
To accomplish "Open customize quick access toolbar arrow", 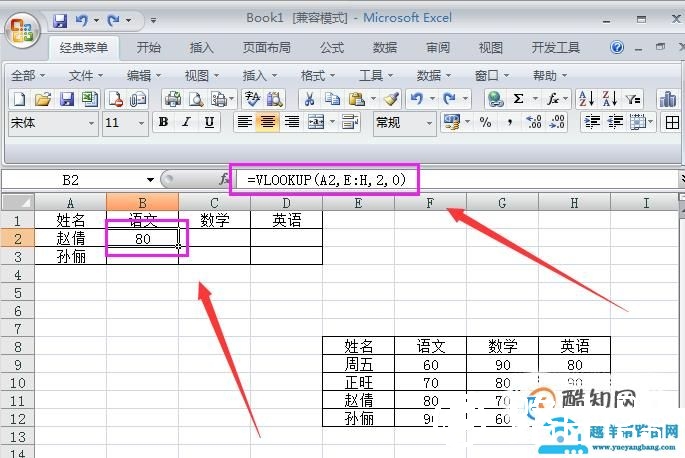I will point(153,20).
